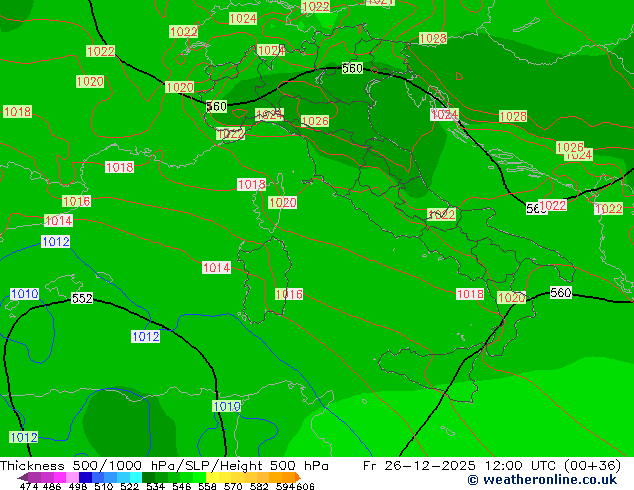
Task: Click the 1014 isobar label west of Sardinia
Action: click(x=216, y=268)
